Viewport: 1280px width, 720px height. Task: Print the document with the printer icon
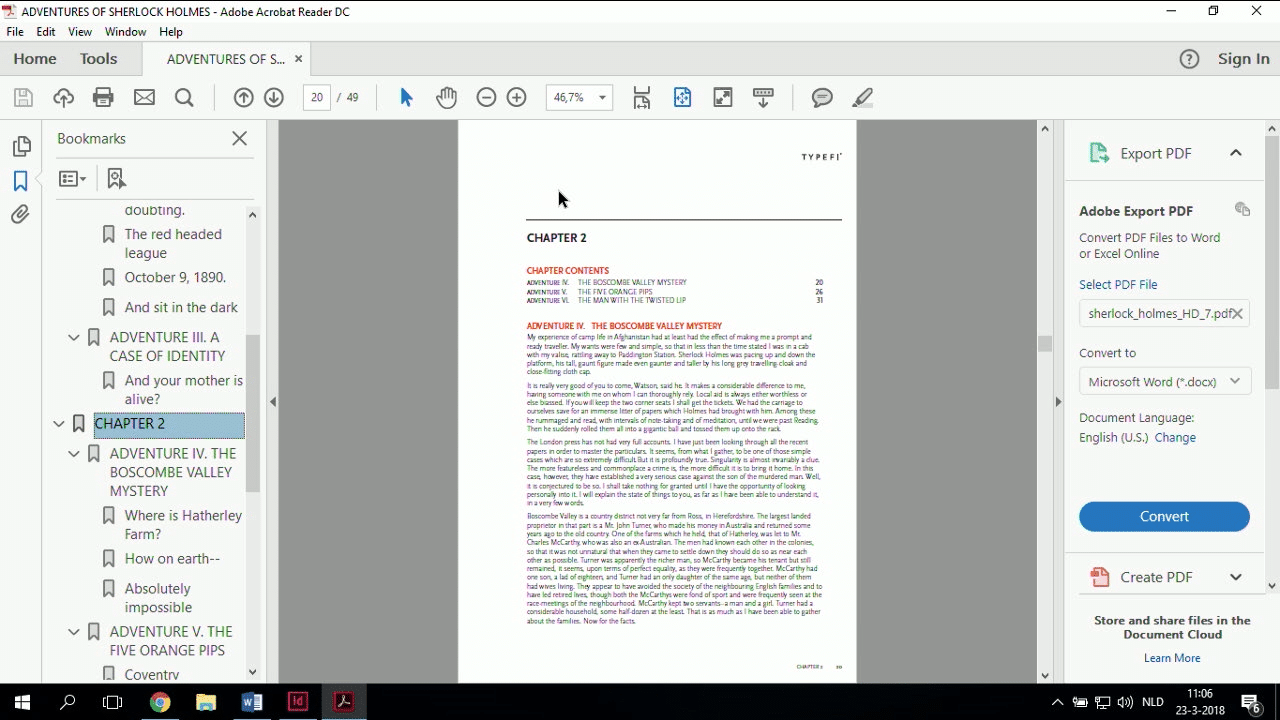point(103,97)
